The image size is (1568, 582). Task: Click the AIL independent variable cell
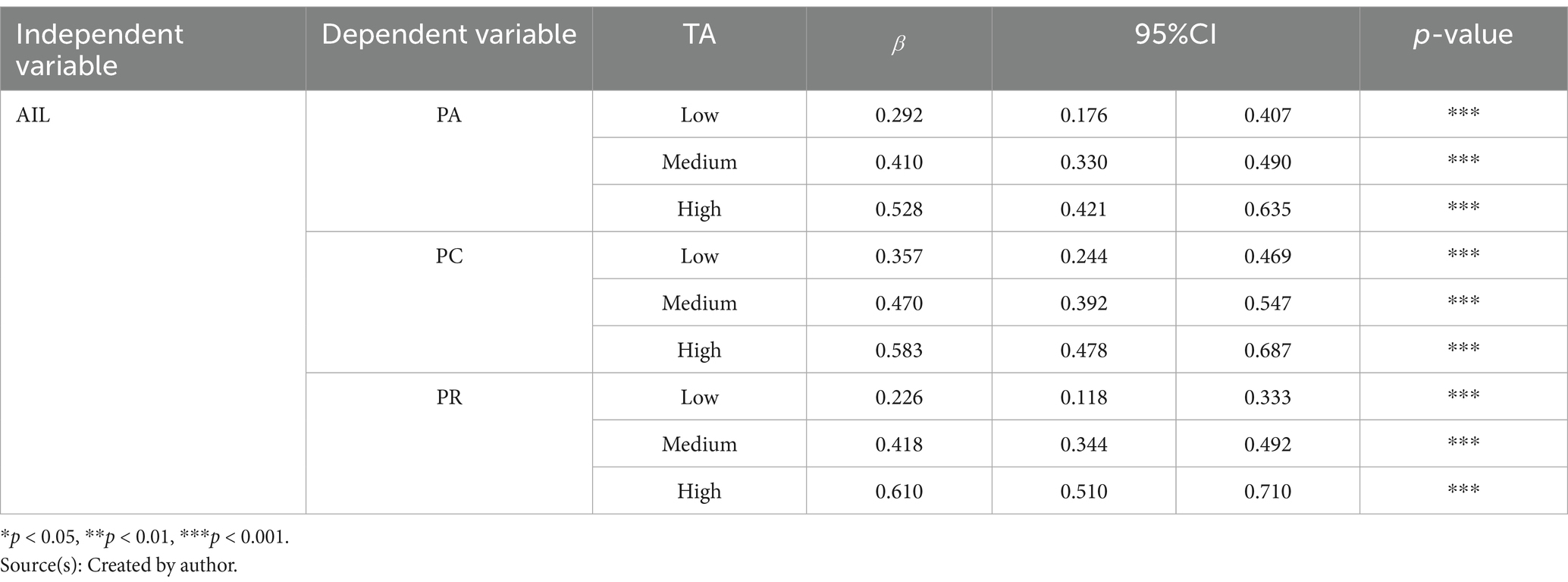(33, 115)
